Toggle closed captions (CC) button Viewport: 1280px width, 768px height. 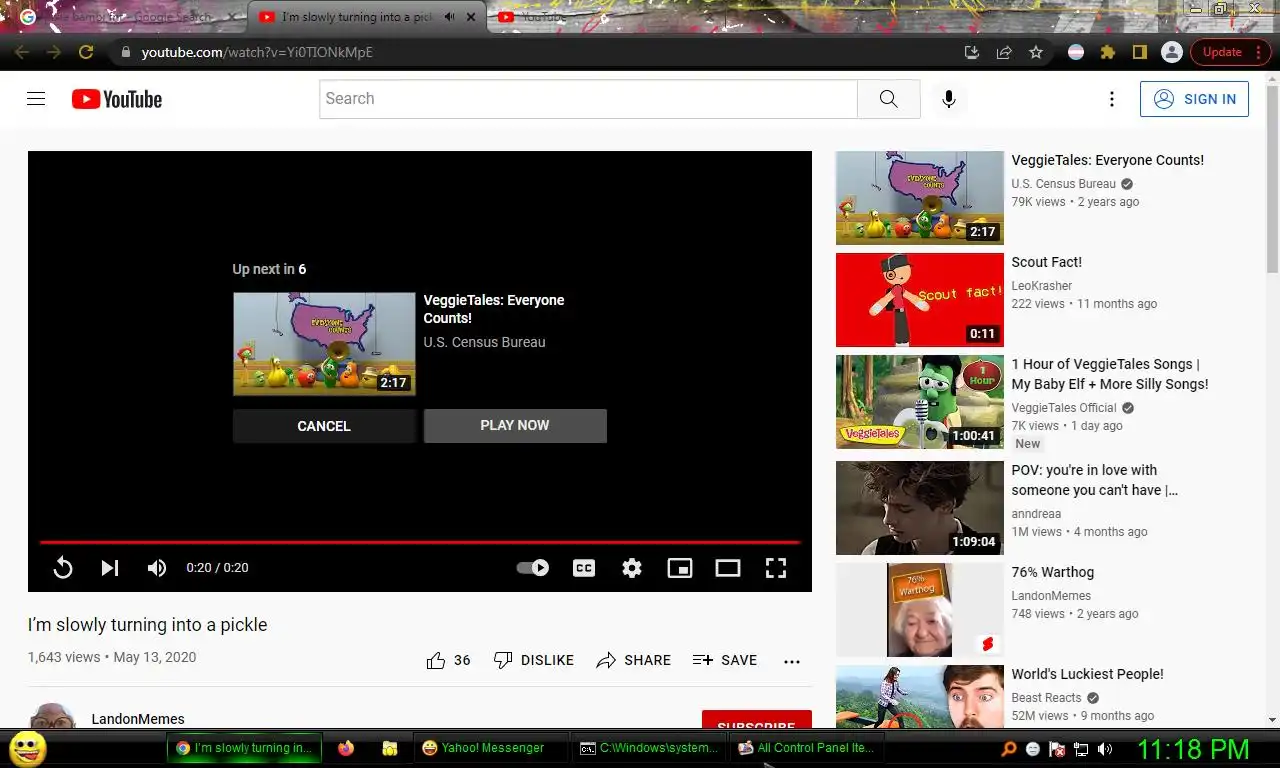(x=584, y=568)
